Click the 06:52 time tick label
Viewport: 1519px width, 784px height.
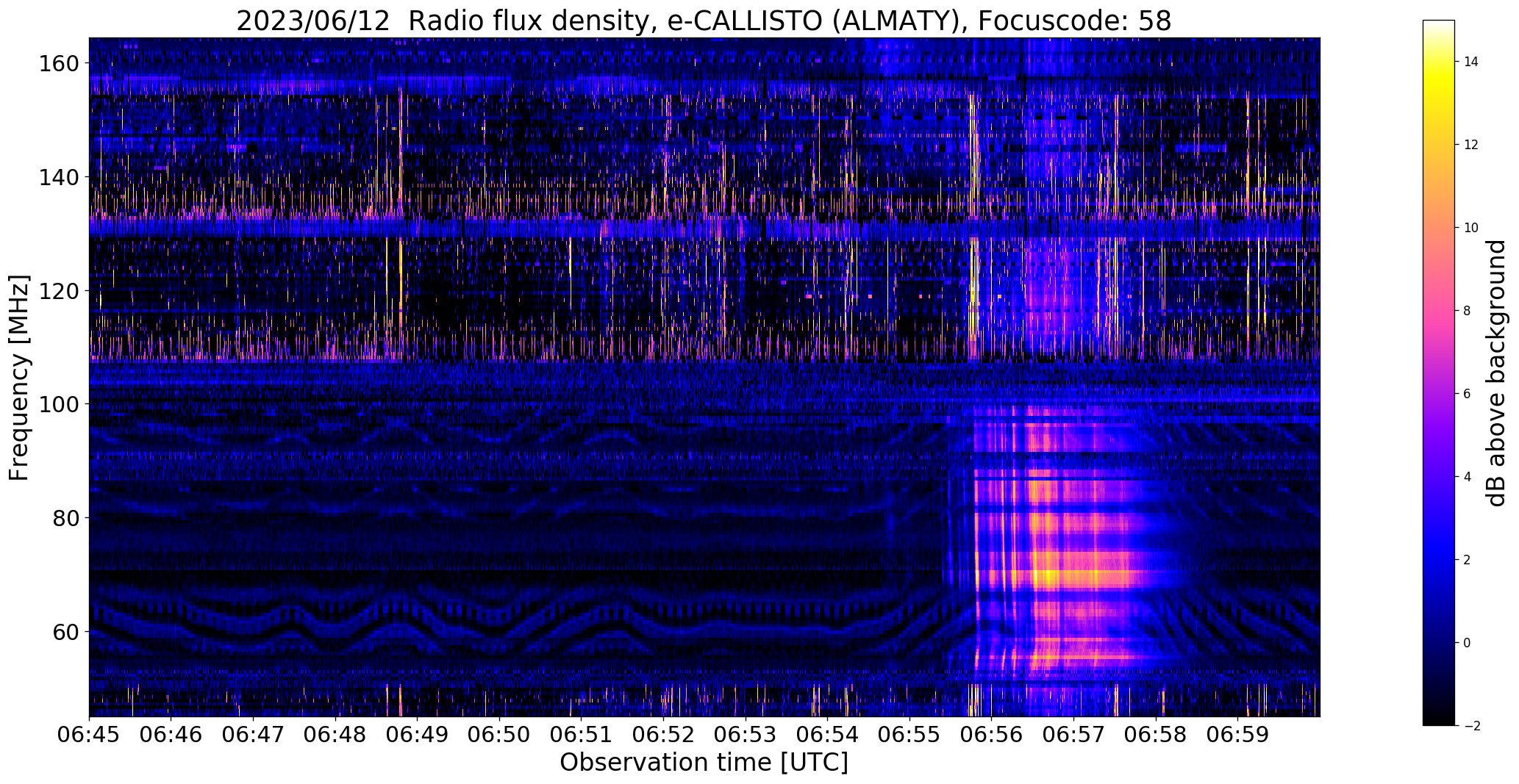(x=664, y=734)
